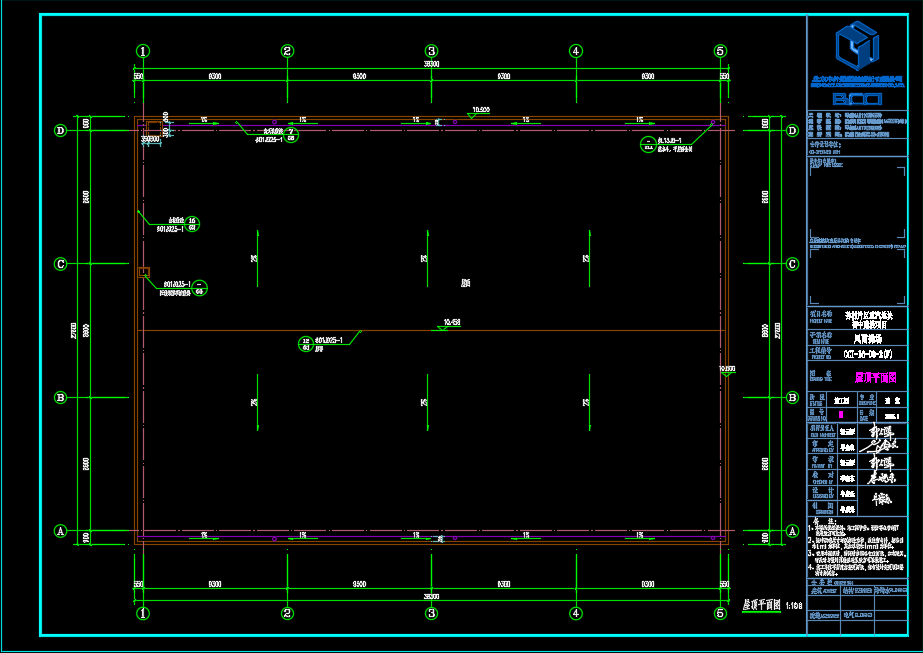
Task: Select axis bubble C left of the plan
Action: [61, 264]
